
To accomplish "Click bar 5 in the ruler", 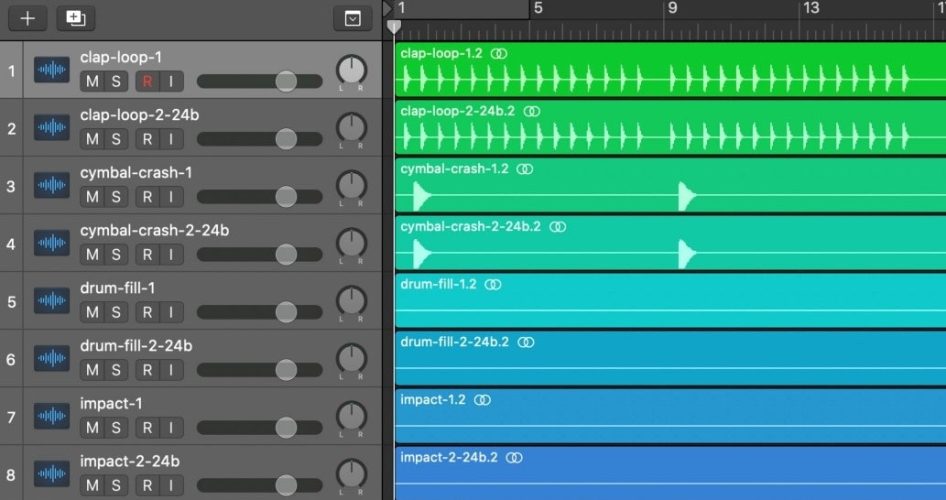I will point(538,8).
